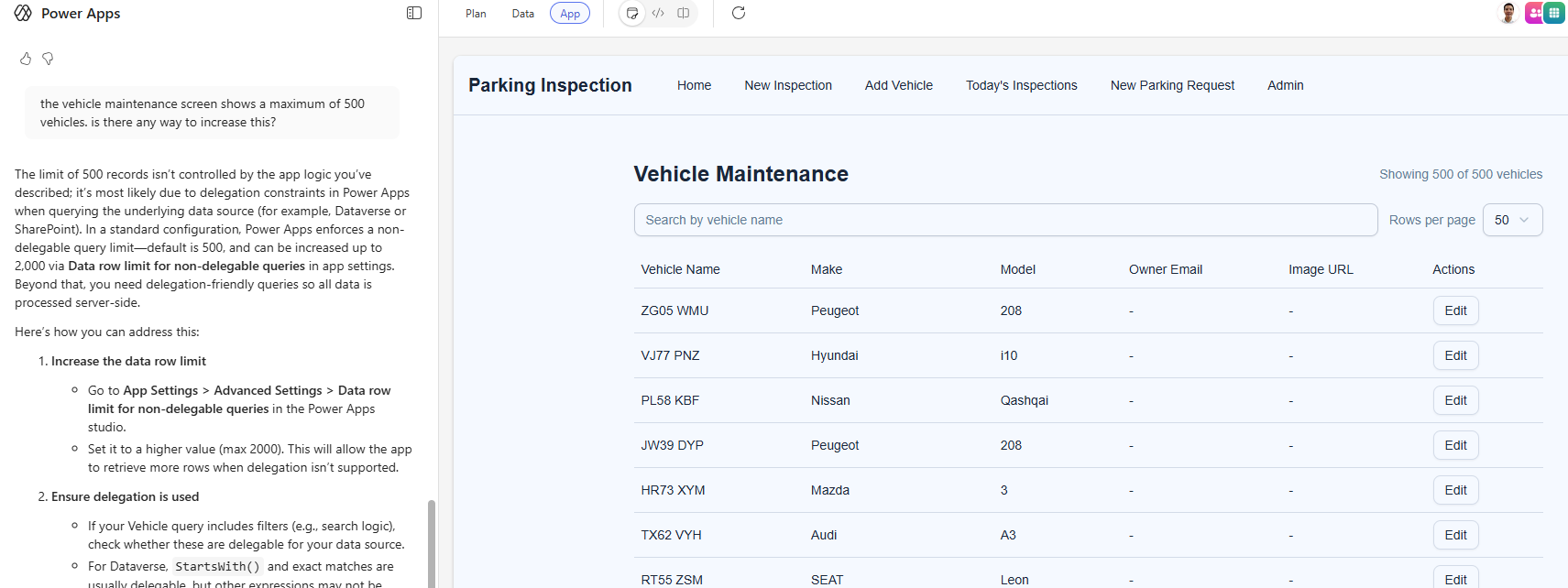Go to Today's Inspections
This screenshot has width=1568, height=588.
tap(1021, 85)
